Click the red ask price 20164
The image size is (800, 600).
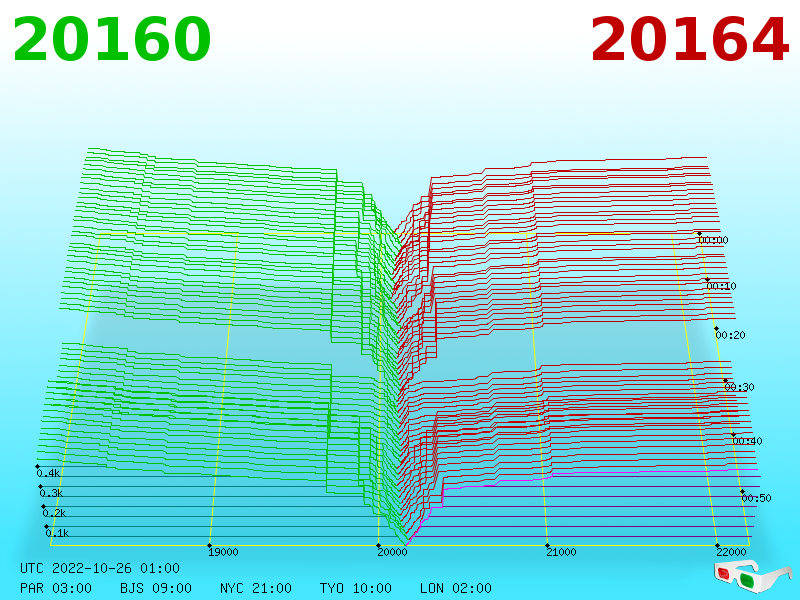pyautogui.click(x=689, y=39)
